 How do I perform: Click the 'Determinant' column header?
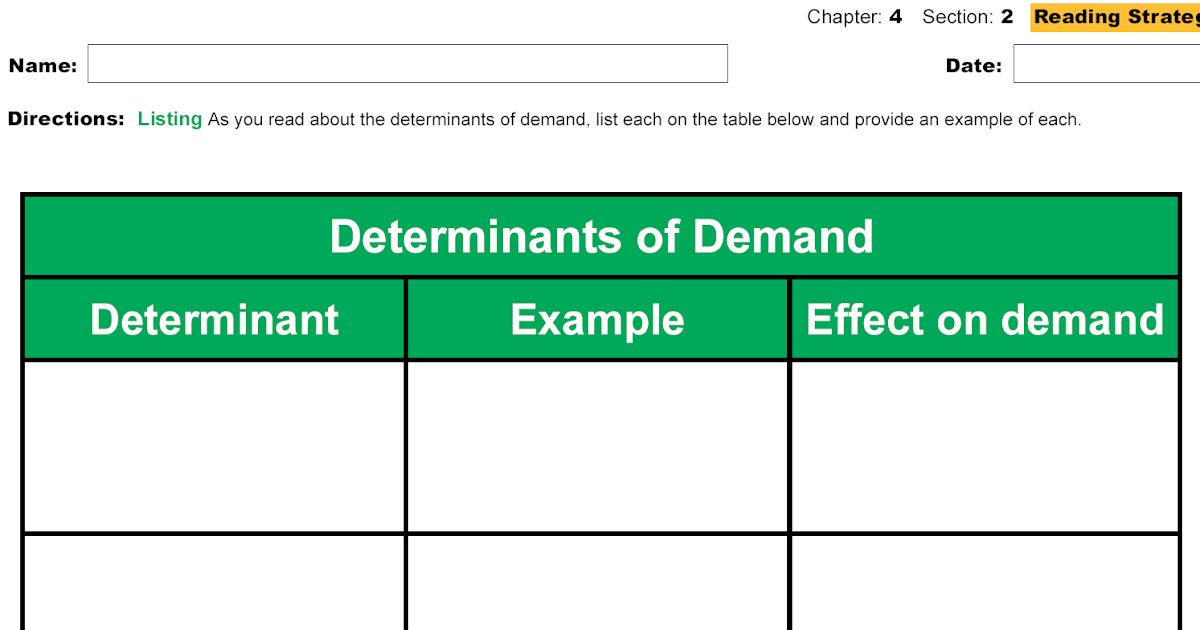point(214,320)
